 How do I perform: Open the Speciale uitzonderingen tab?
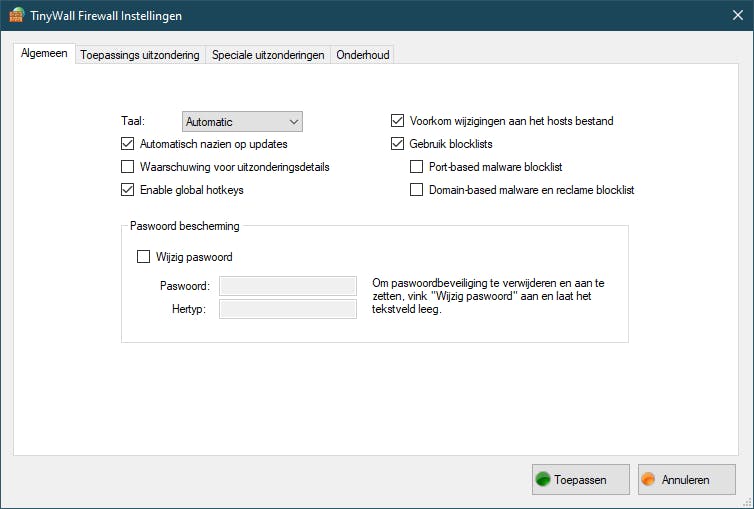click(268, 55)
